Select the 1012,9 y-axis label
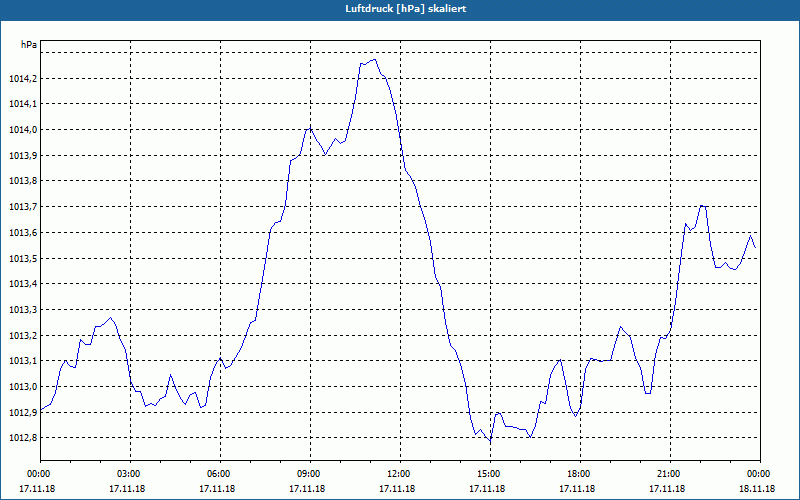The image size is (800, 500). (23, 412)
